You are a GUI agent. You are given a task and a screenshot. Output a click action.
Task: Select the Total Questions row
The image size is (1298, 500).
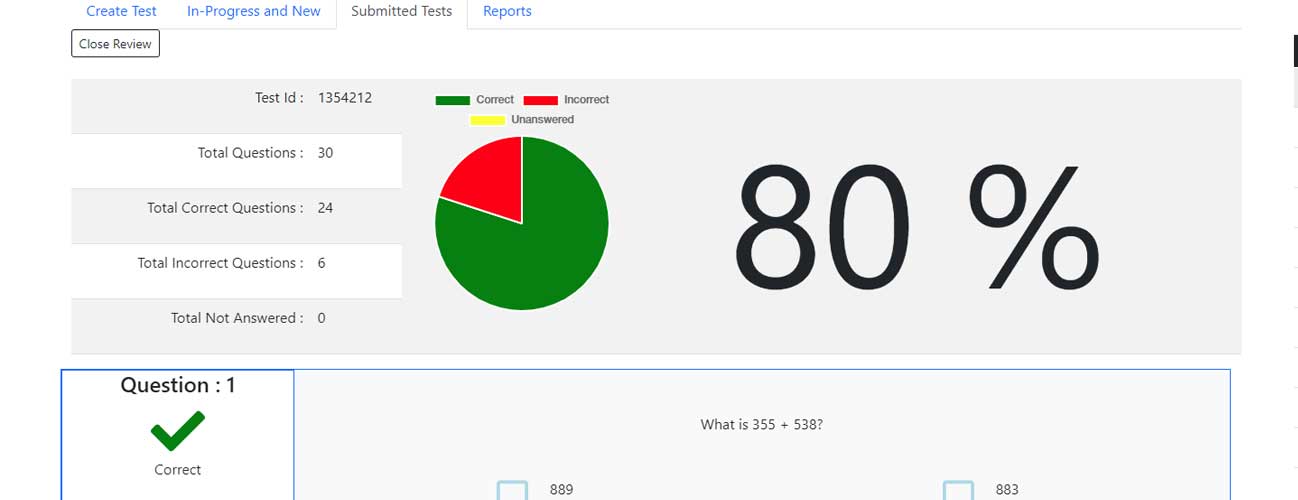236,153
